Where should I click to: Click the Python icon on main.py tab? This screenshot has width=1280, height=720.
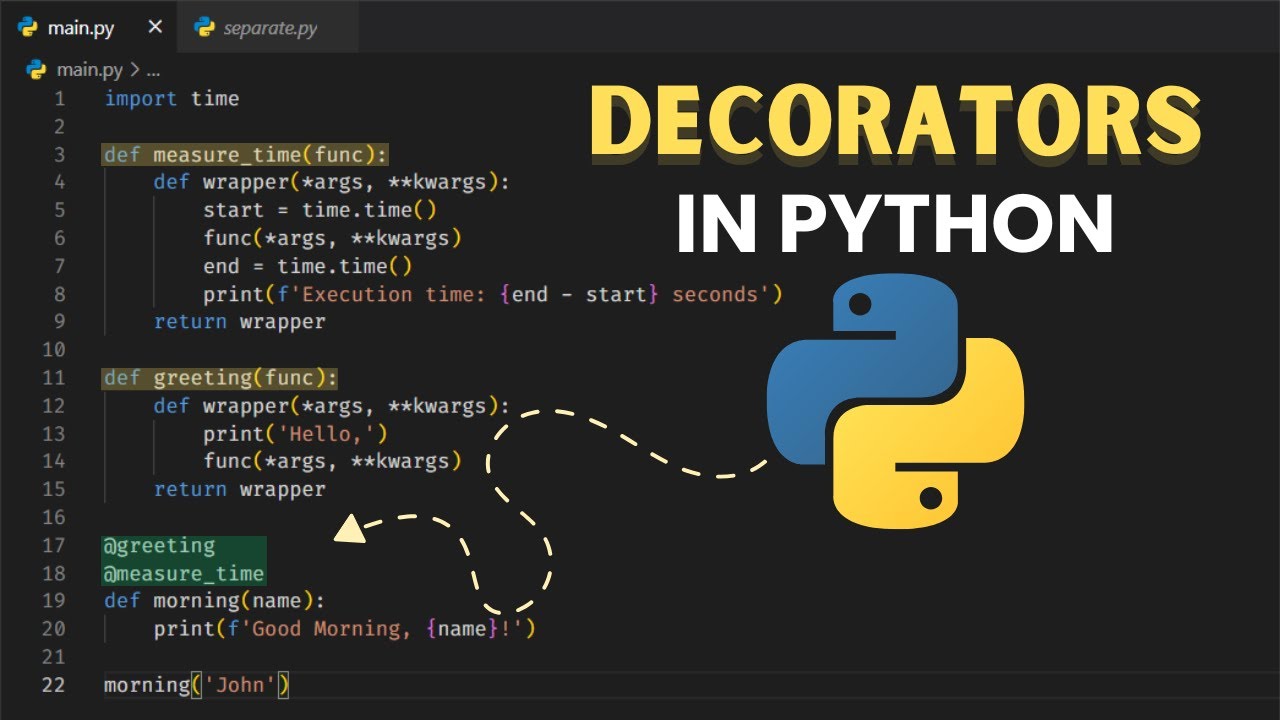(28, 27)
